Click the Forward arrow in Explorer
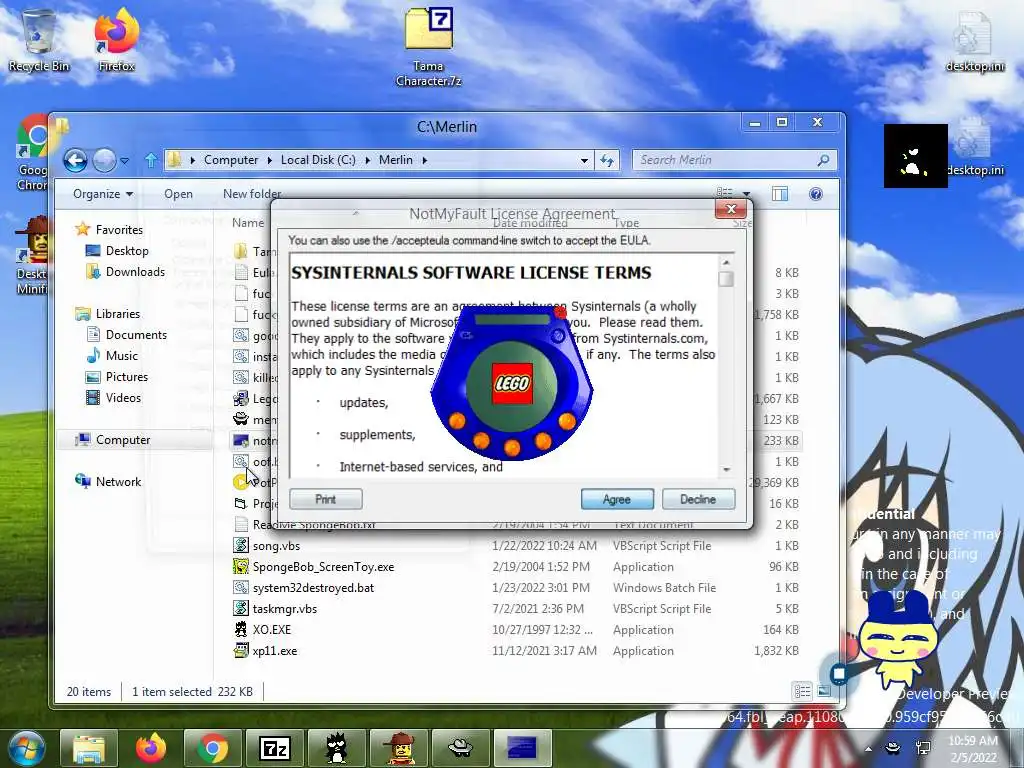The width and height of the screenshot is (1024, 768). (104, 160)
